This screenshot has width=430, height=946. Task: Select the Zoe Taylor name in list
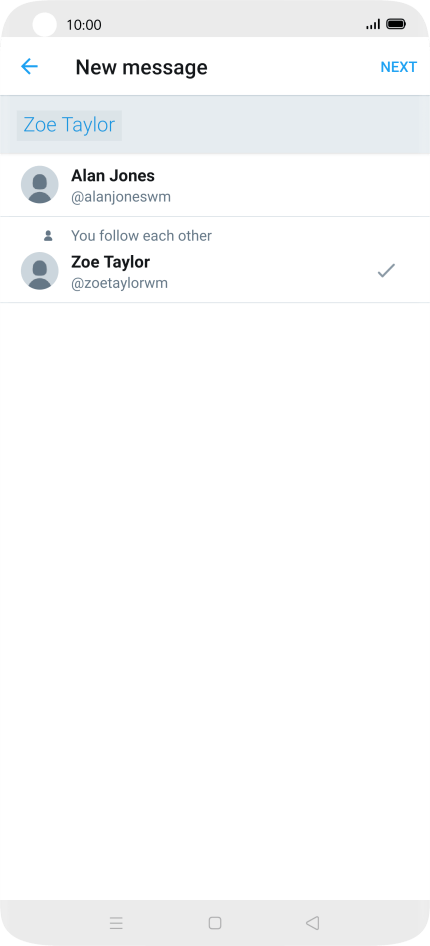click(x=111, y=262)
